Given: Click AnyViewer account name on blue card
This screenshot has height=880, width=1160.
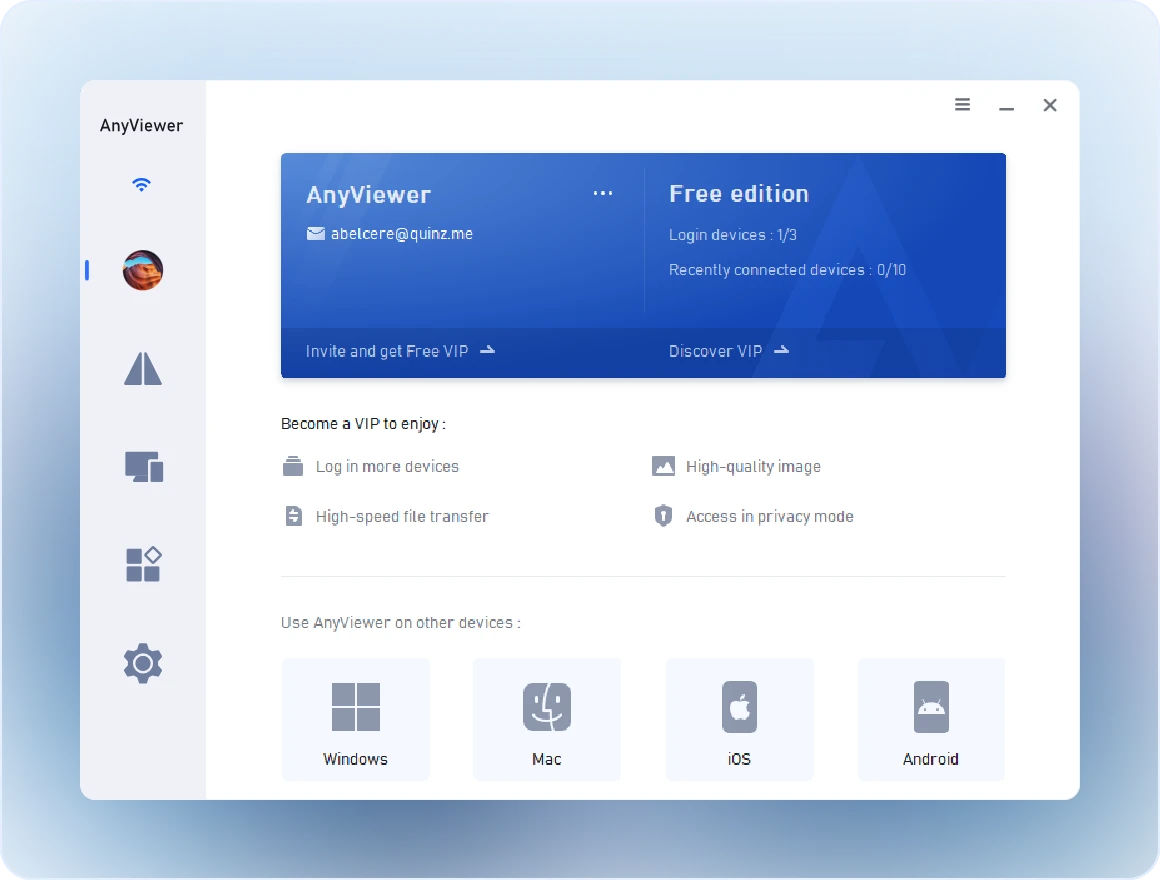Looking at the screenshot, I should coord(368,194).
